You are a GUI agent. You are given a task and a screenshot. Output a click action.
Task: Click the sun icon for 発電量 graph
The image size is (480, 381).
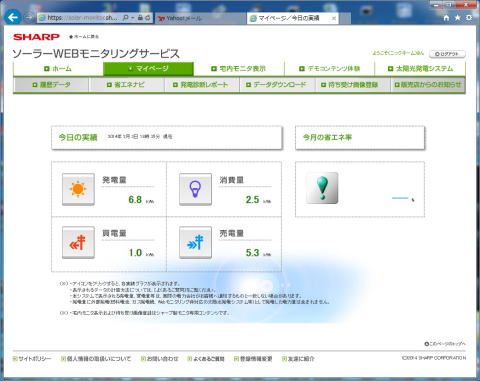coord(78,189)
